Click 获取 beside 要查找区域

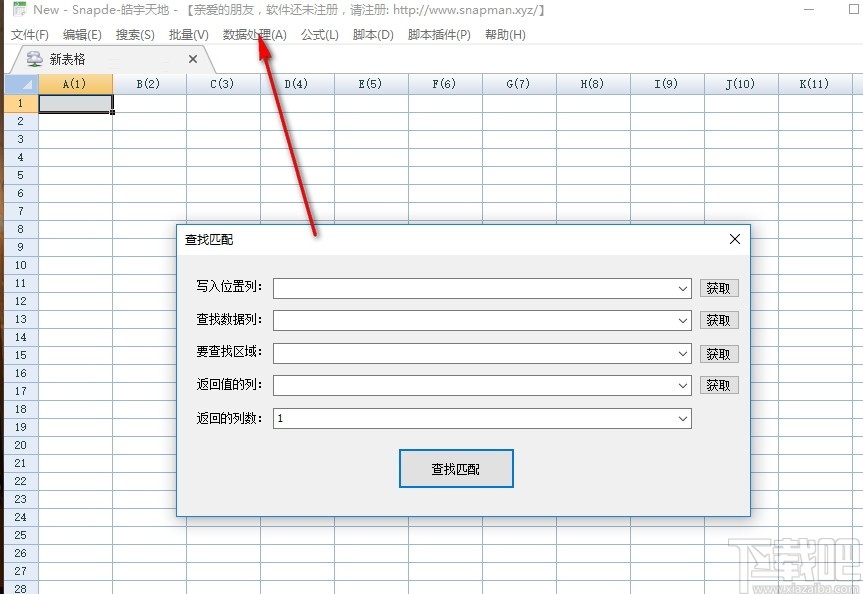click(x=719, y=353)
